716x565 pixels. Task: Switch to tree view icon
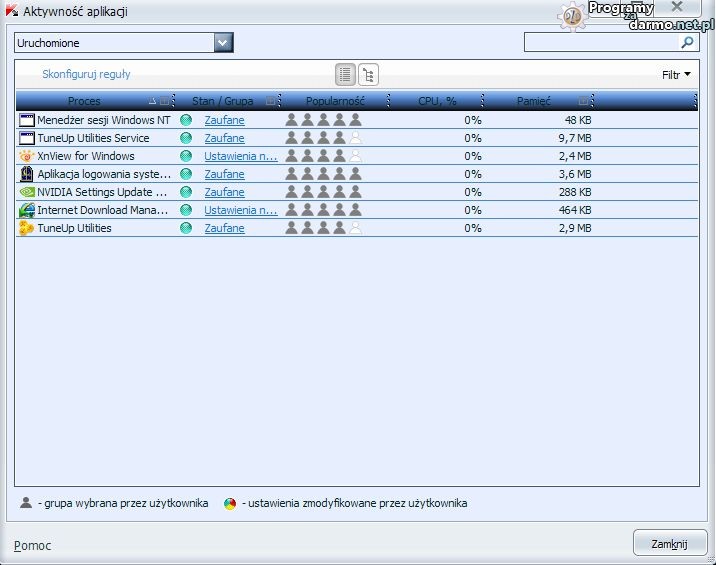(369, 74)
